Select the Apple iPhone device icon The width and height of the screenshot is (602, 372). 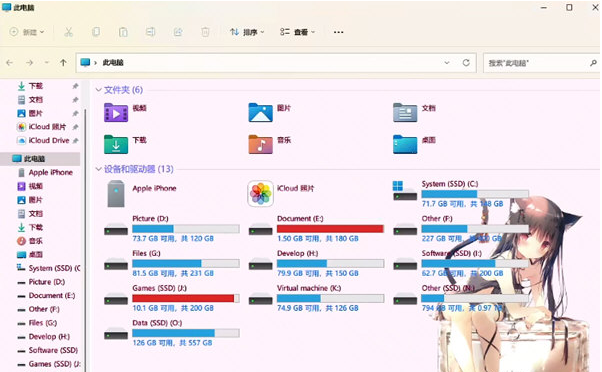pyautogui.click(x=116, y=193)
